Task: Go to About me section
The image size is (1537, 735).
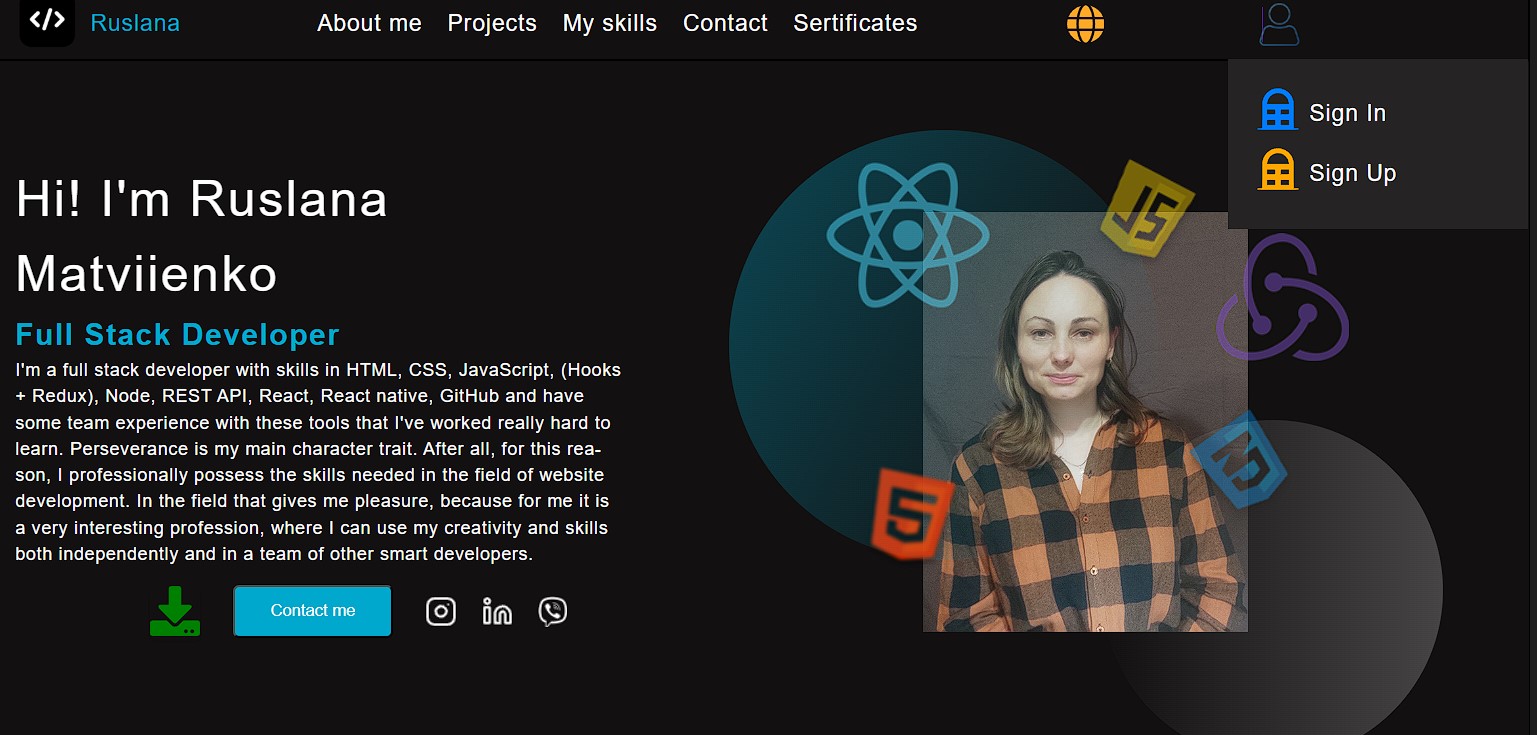Action: 369,23
